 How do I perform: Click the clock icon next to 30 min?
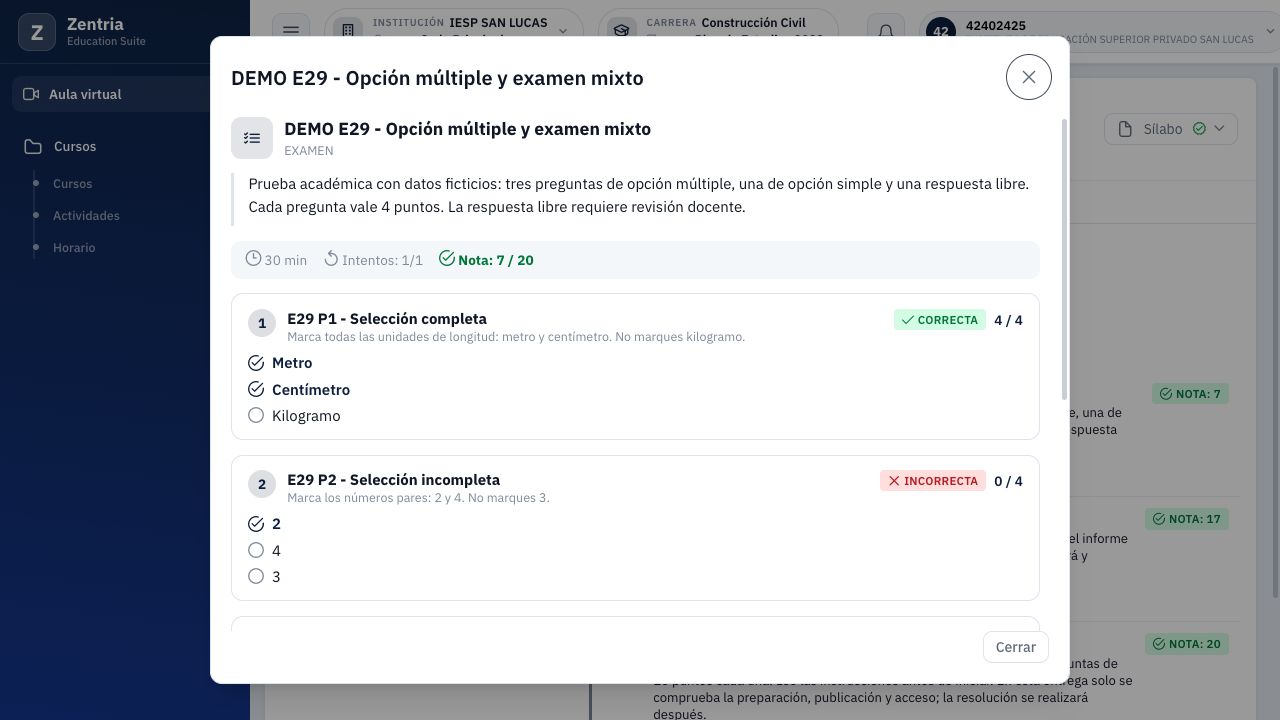tap(254, 259)
